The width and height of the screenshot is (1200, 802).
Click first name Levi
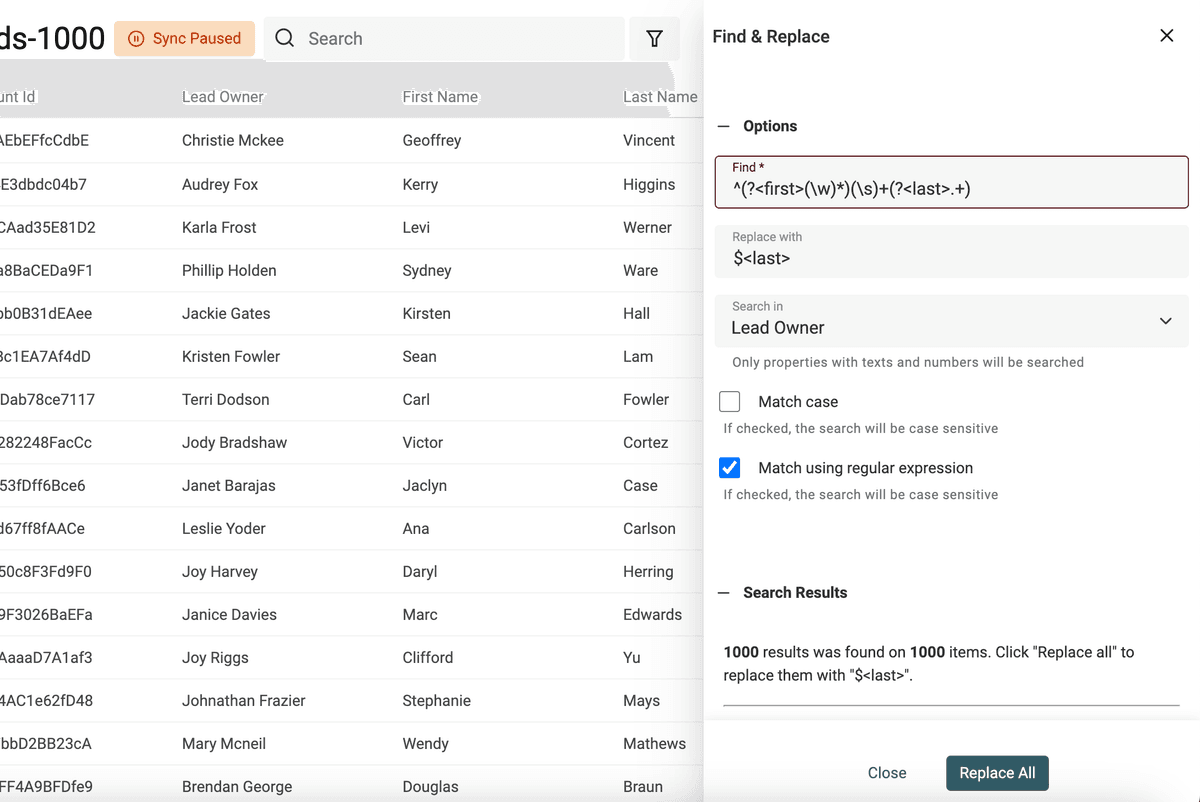(x=416, y=228)
